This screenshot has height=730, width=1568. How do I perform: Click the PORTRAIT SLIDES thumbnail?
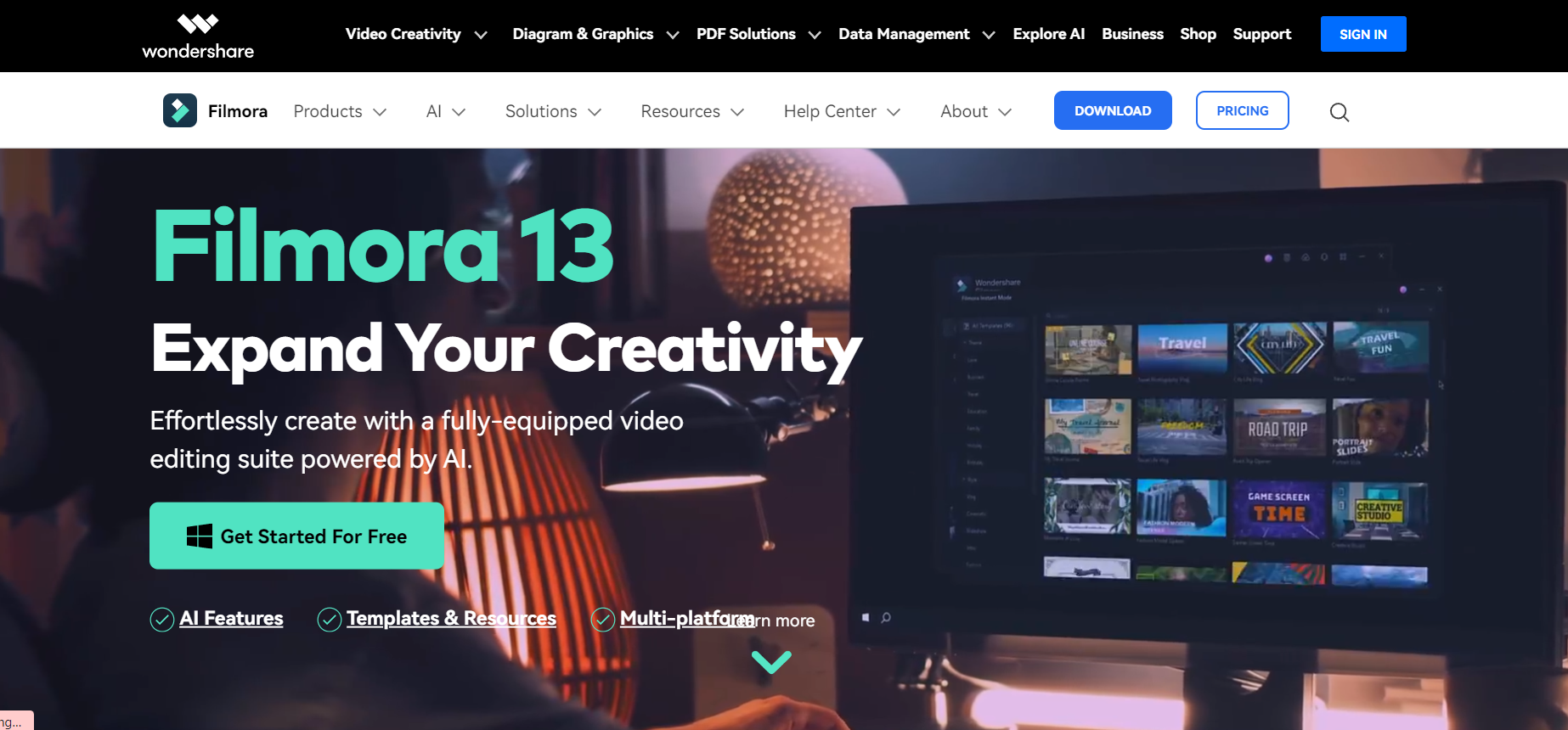point(1380,429)
